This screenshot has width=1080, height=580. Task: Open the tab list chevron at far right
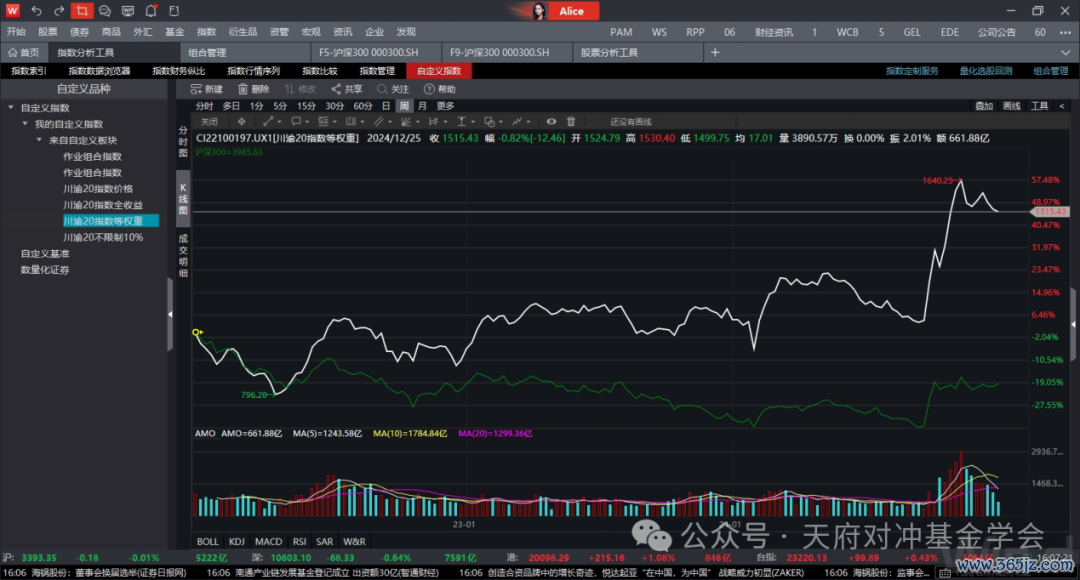[1066, 52]
